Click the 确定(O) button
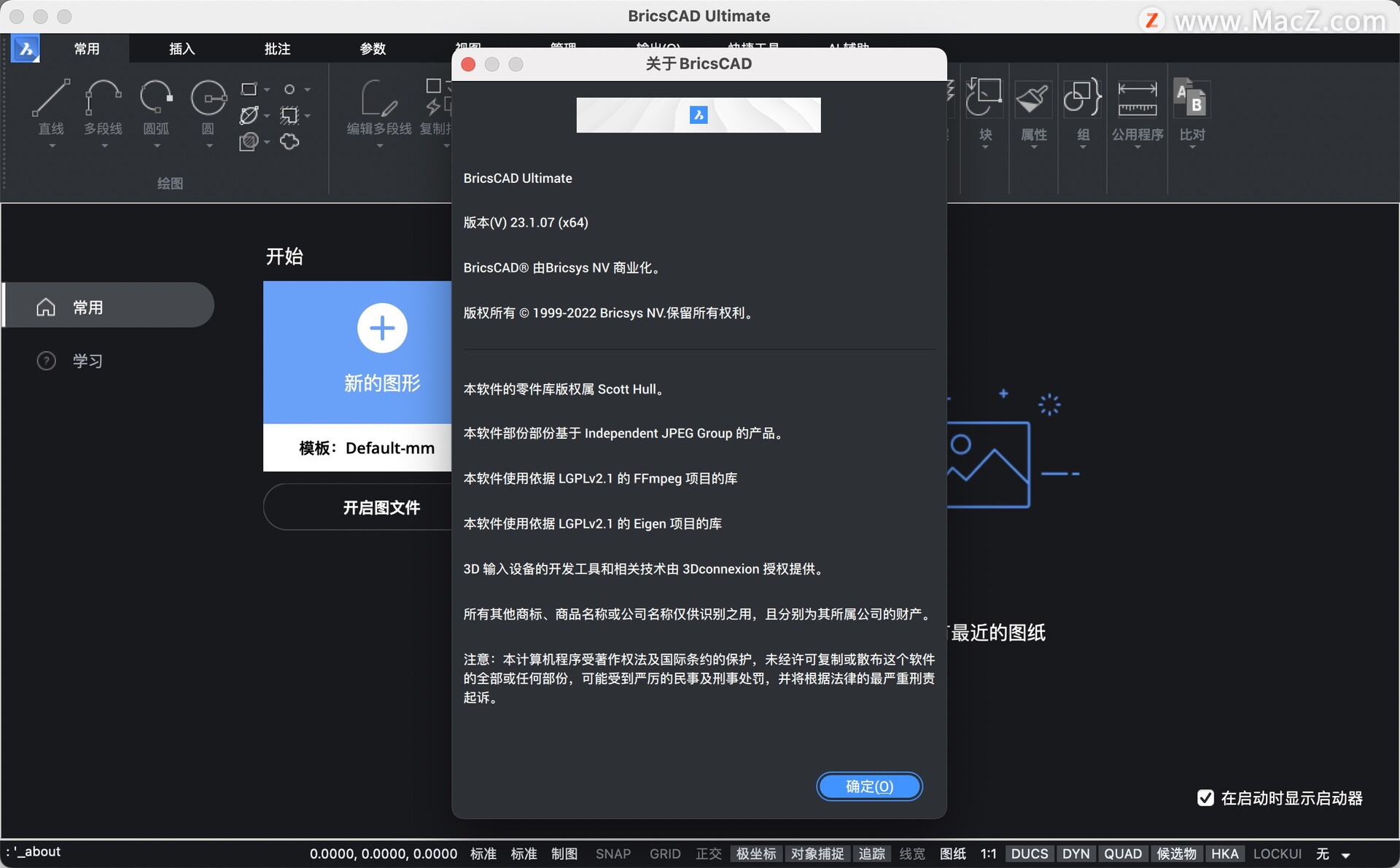 [x=869, y=786]
